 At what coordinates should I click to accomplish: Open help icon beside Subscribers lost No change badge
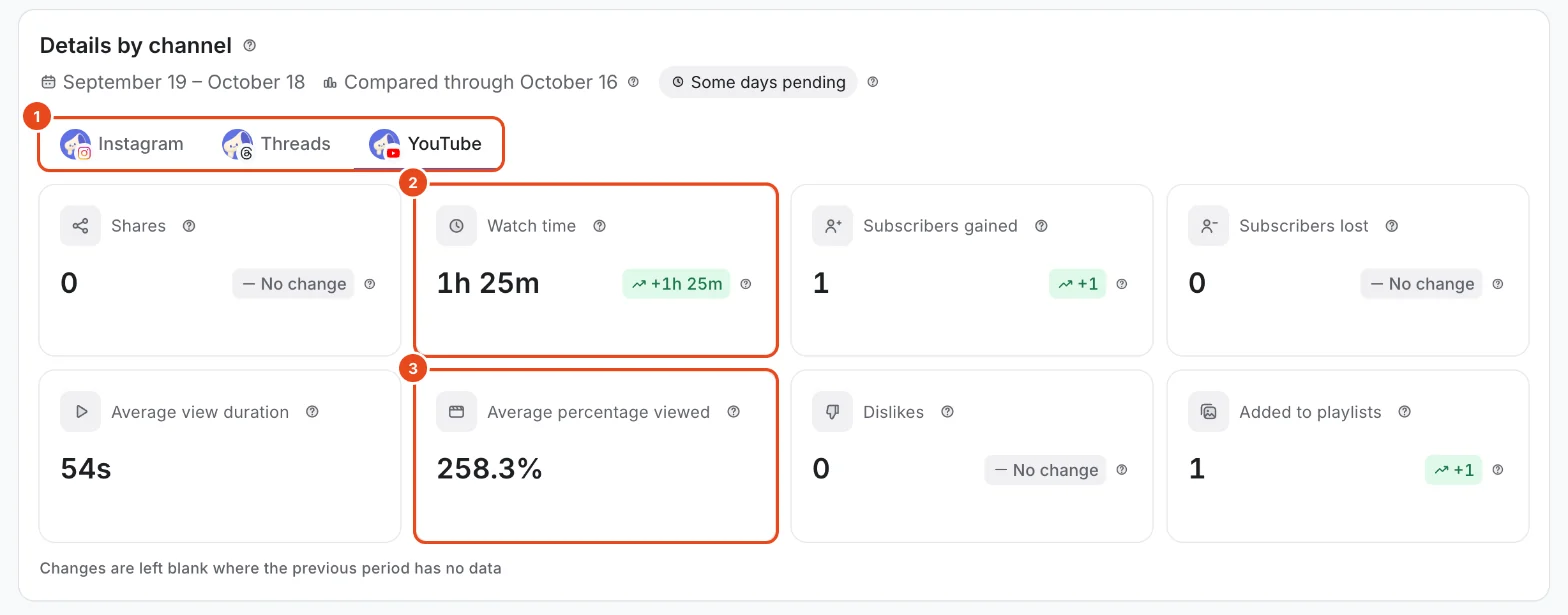click(x=1498, y=284)
